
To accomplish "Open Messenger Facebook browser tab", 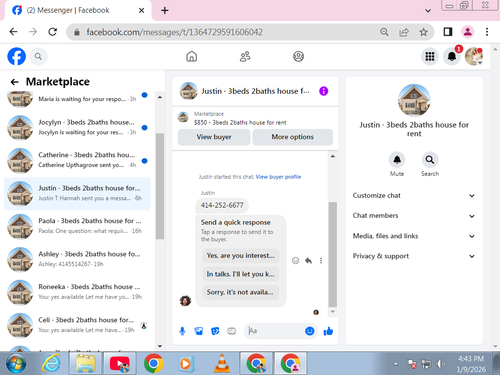I will click(78, 10).
